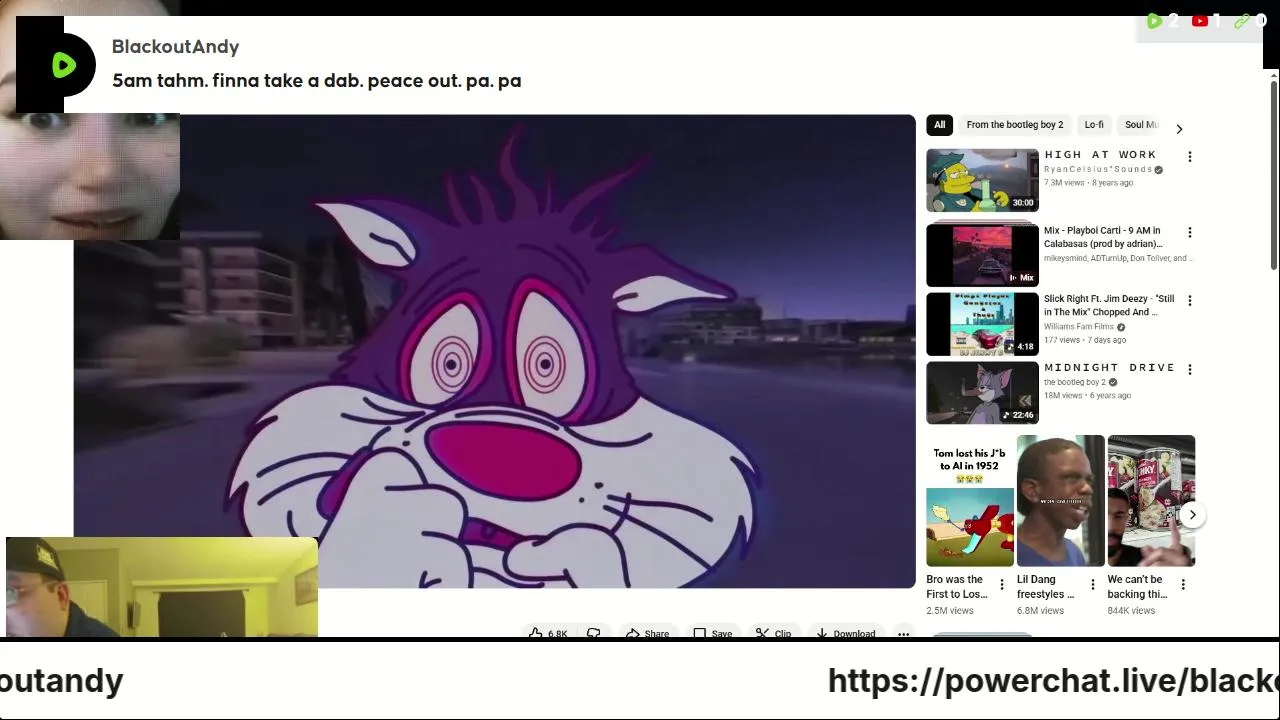The height and width of the screenshot is (720, 1280).
Task: Open options menu for Slick Right video
Action: tap(1189, 300)
